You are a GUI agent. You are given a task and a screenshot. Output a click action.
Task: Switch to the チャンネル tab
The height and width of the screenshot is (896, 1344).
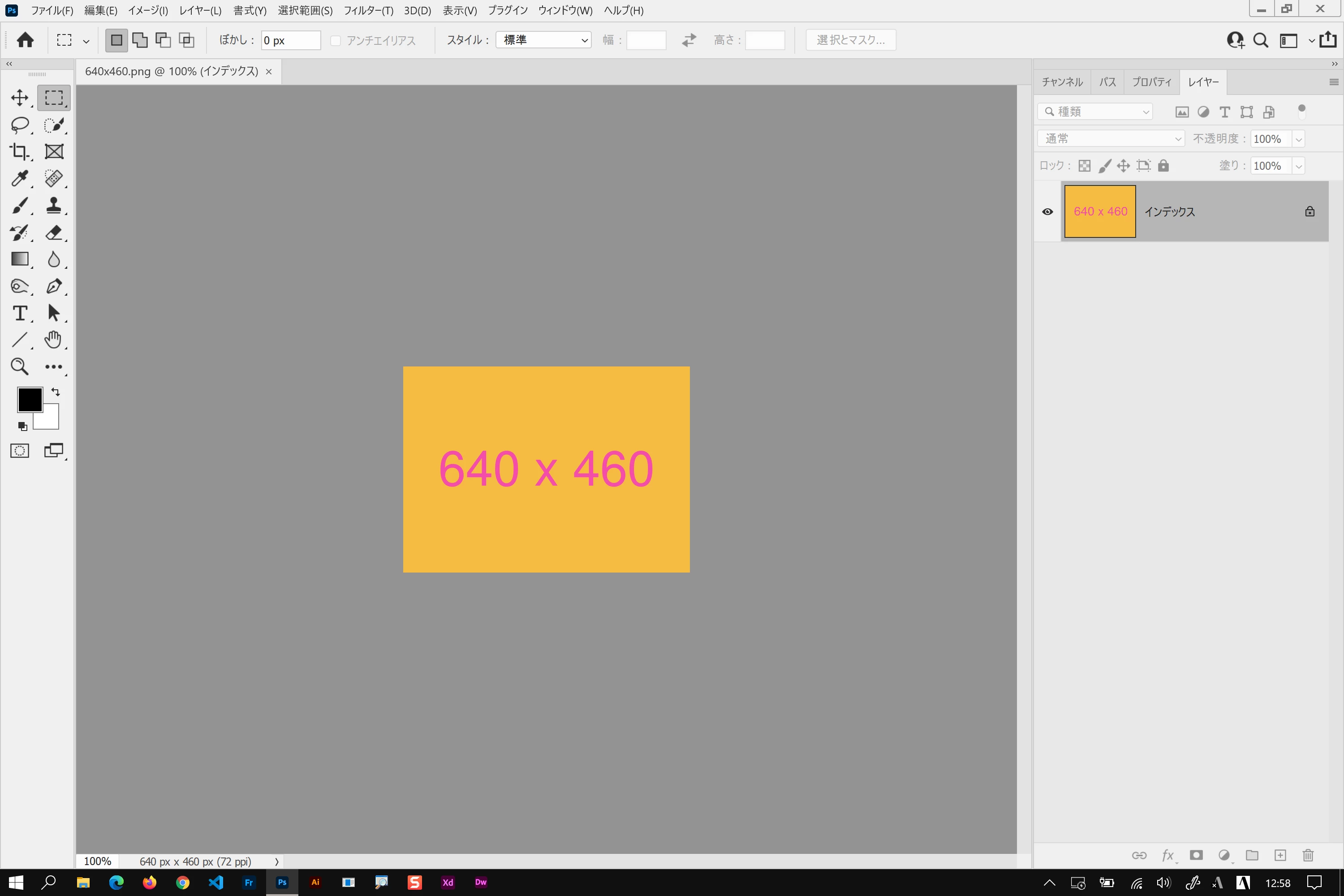tap(1062, 82)
